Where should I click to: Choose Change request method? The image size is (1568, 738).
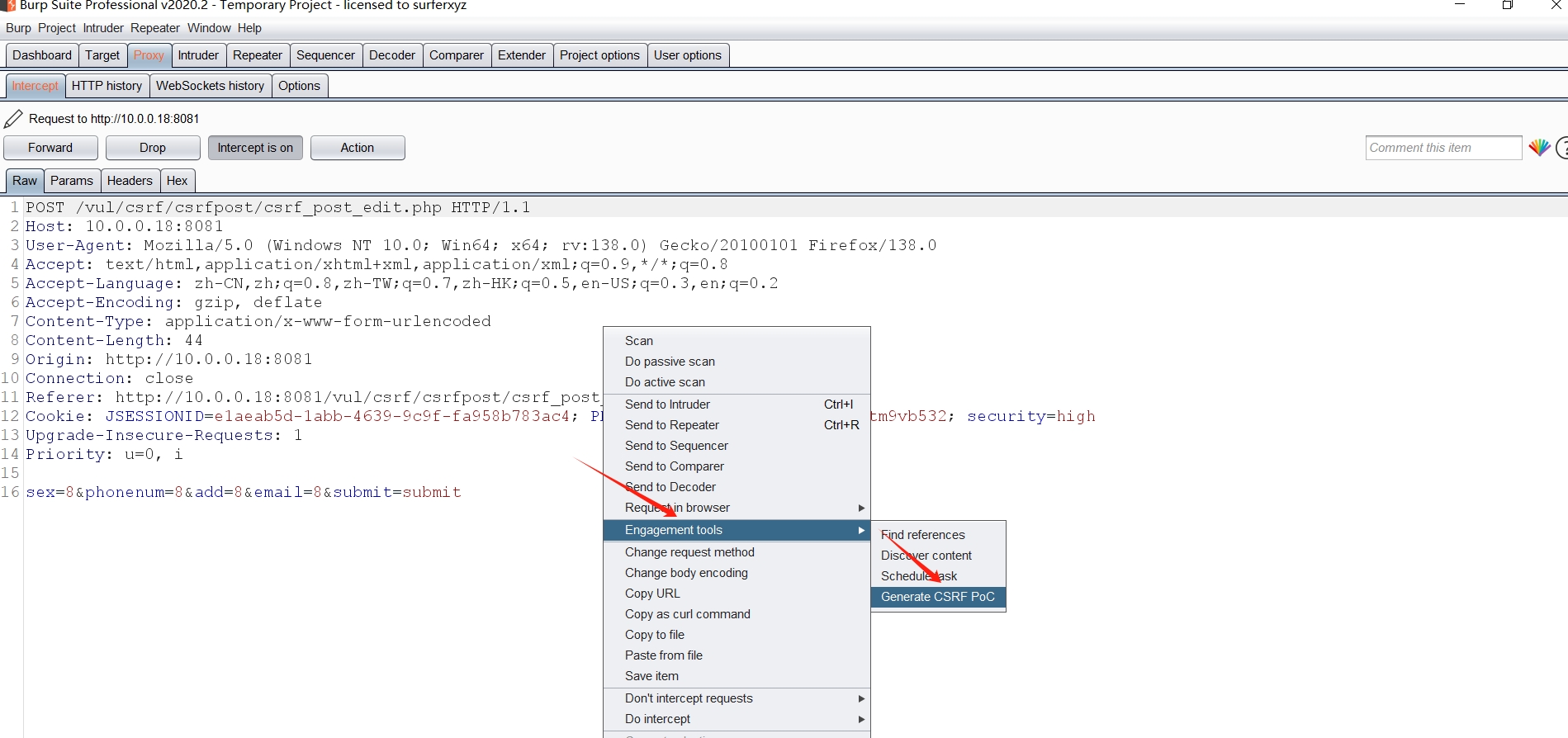(737, 552)
